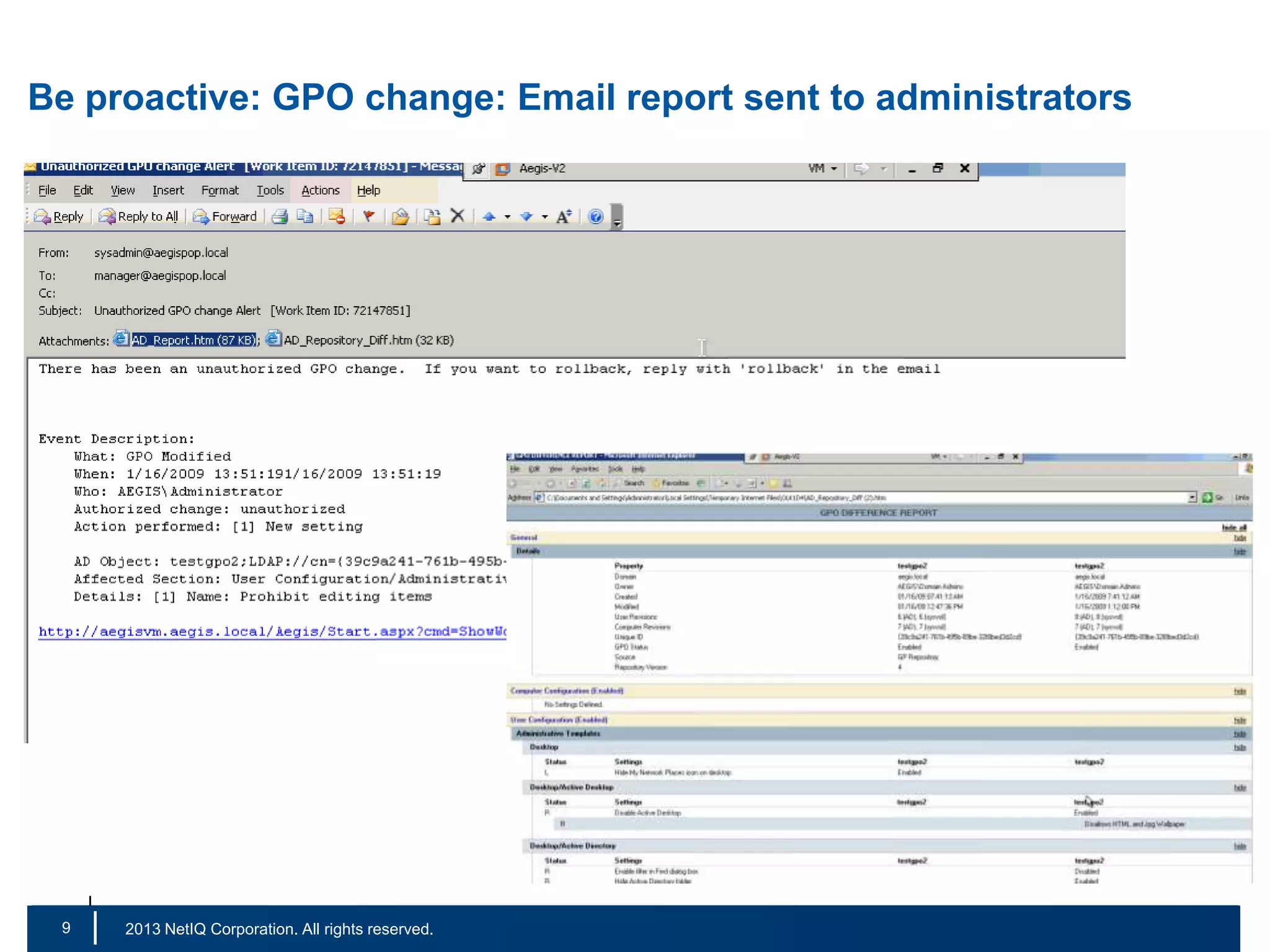Click the junk/block sender envelope icon
The width and height of the screenshot is (1270, 952).
(x=337, y=216)
